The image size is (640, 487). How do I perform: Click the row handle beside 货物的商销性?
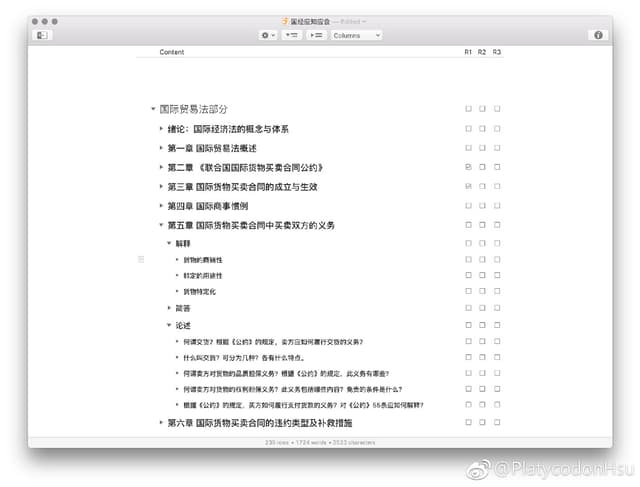pyautogui.click(x=141, y=260)
